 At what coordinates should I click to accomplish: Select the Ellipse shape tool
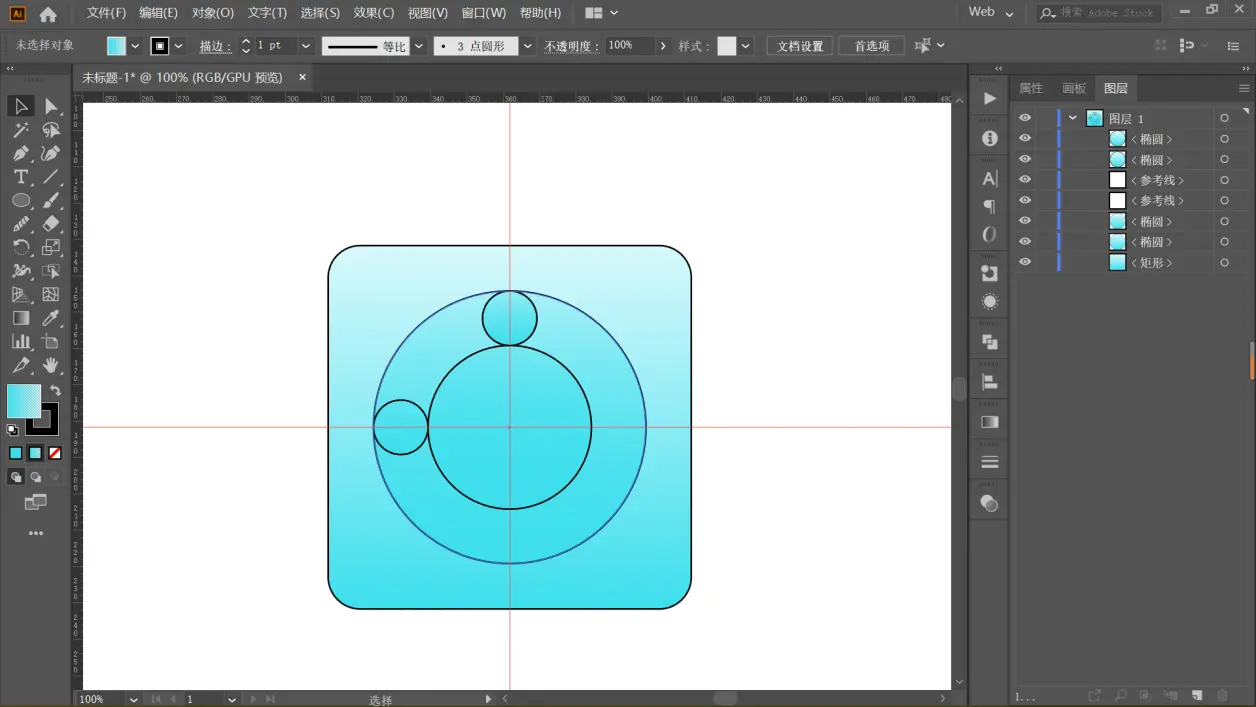(x=21, y=200)
